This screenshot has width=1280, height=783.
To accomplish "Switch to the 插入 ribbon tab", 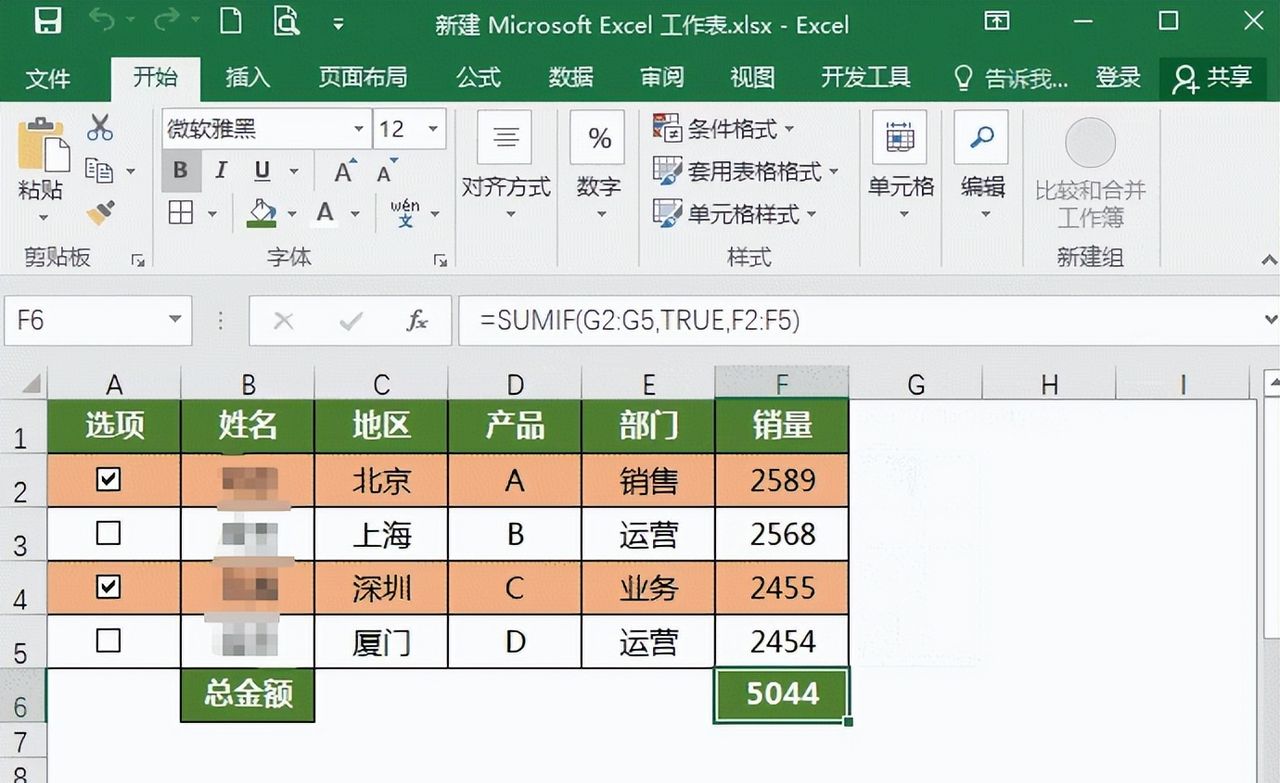I will pos(245,77).
